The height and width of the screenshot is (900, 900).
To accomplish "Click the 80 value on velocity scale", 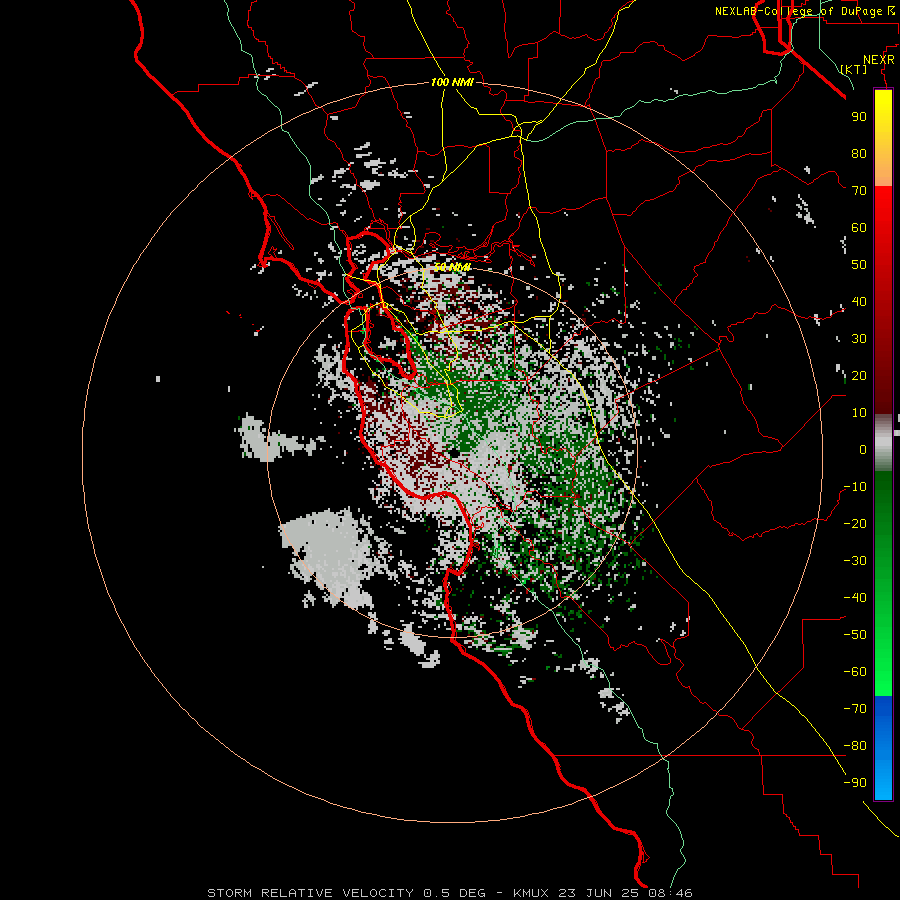I will (x=859, y=153).
